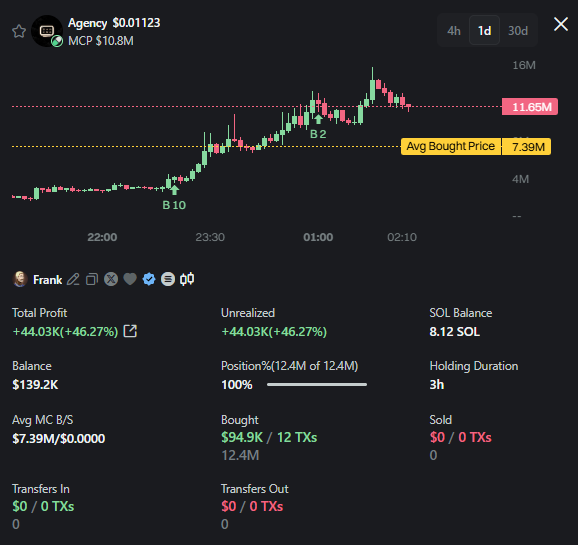Click the blue verified badge icon

[149, 279]
